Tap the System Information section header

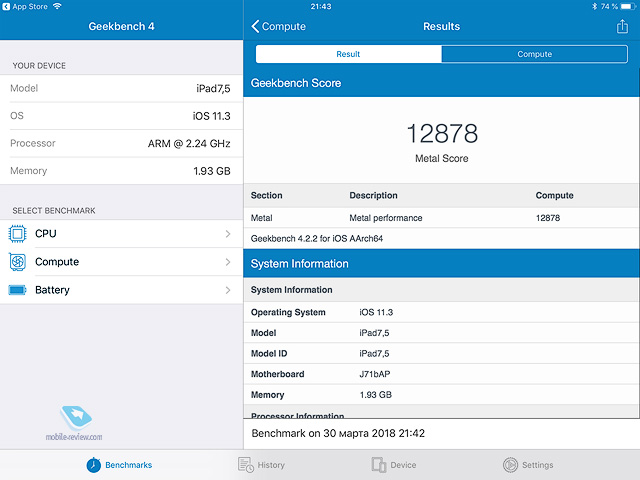[x=442, y=264]
